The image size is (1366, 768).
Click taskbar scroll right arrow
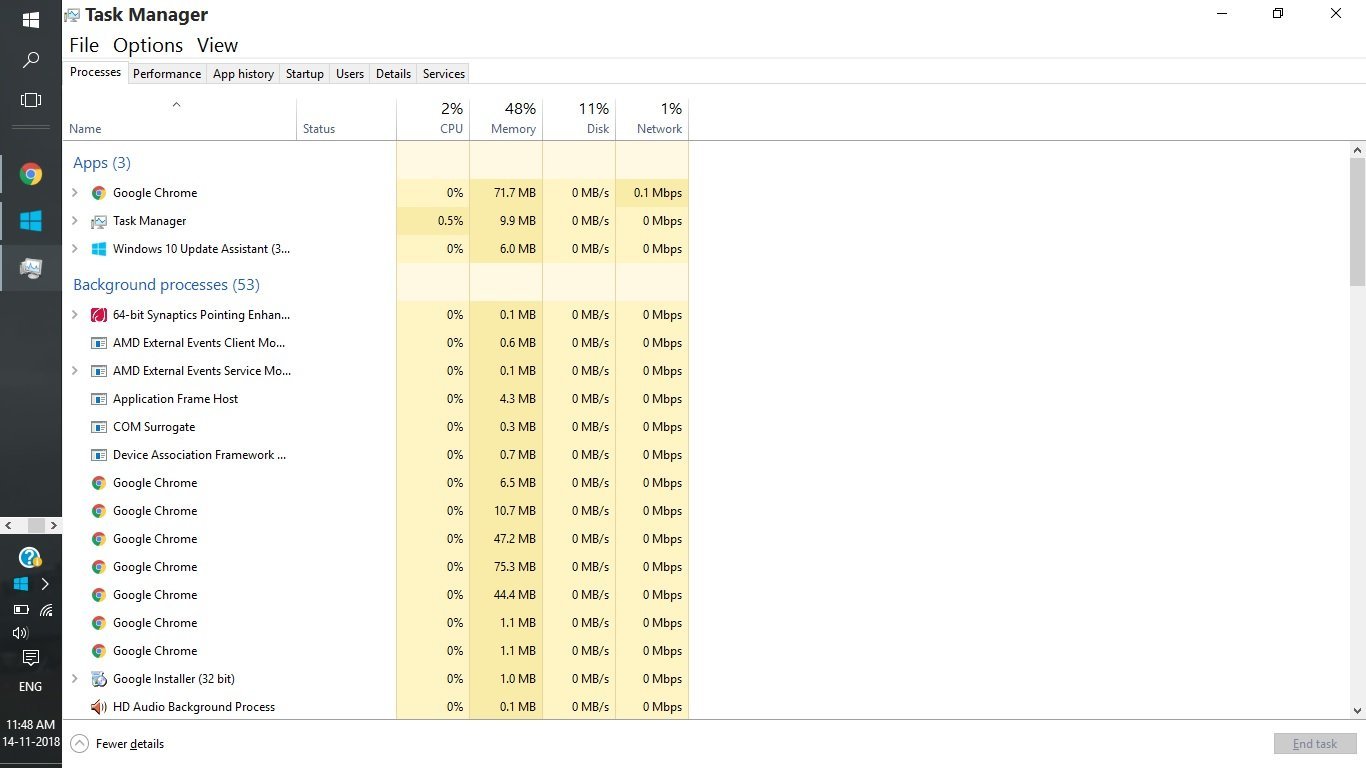54,525
